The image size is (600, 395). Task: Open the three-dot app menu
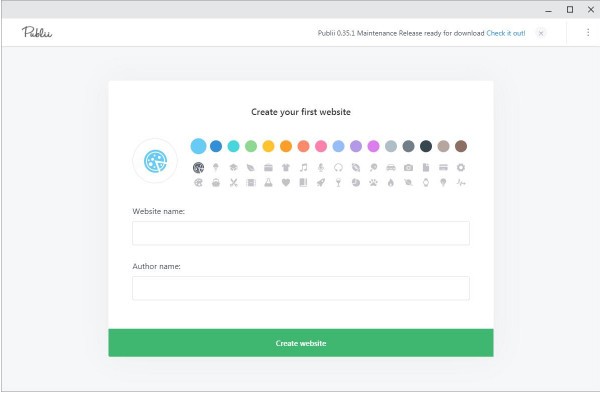tap(588, 33)
